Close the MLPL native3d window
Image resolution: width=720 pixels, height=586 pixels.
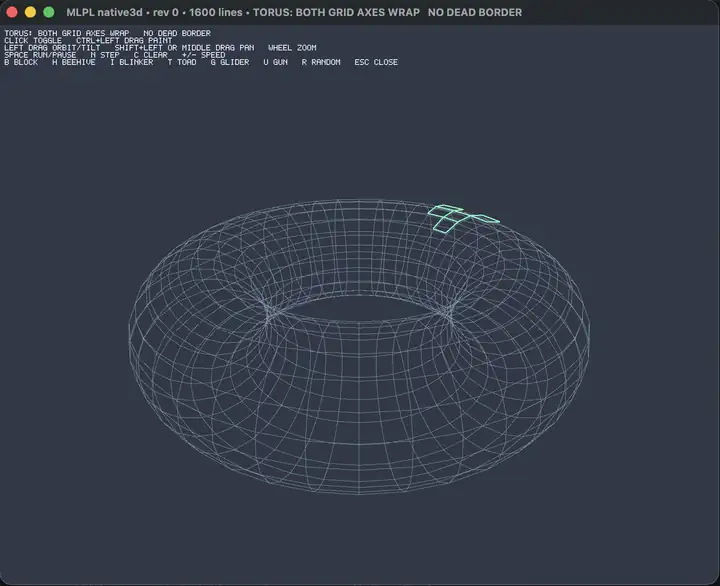12,12
